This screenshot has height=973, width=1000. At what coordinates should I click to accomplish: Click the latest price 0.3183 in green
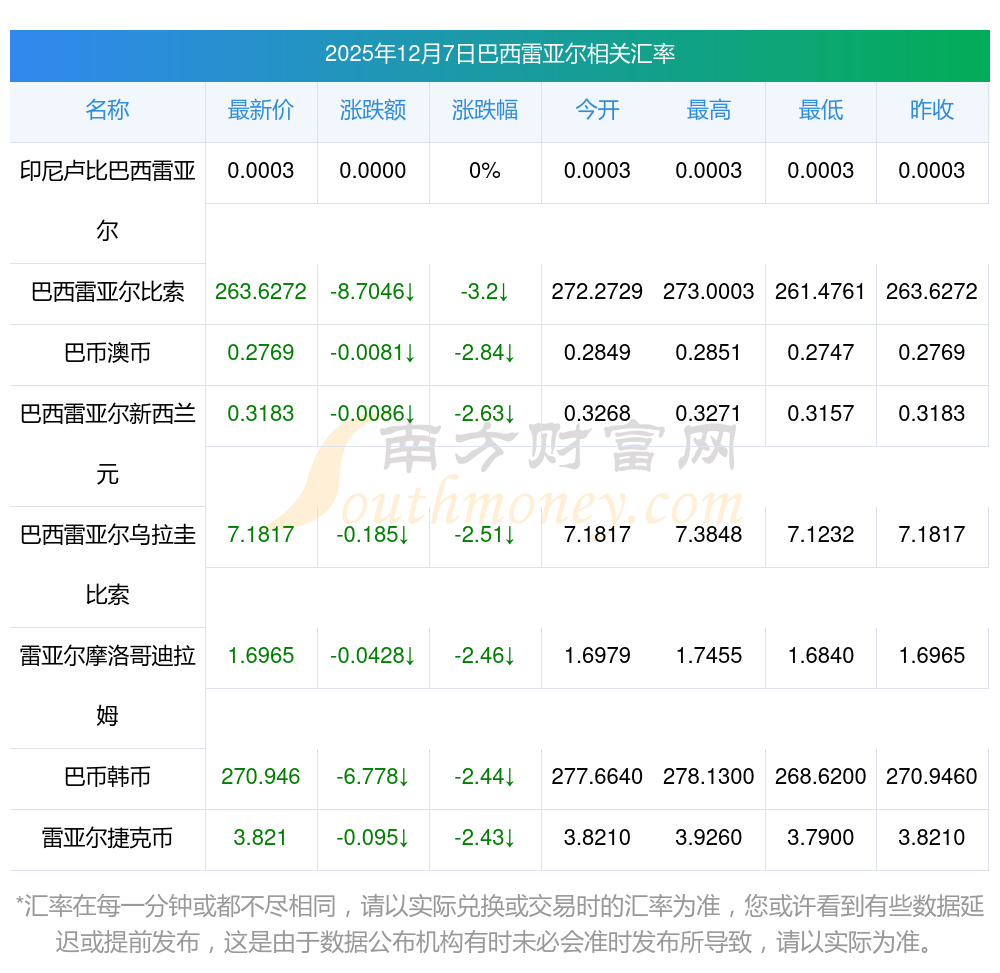261,414
